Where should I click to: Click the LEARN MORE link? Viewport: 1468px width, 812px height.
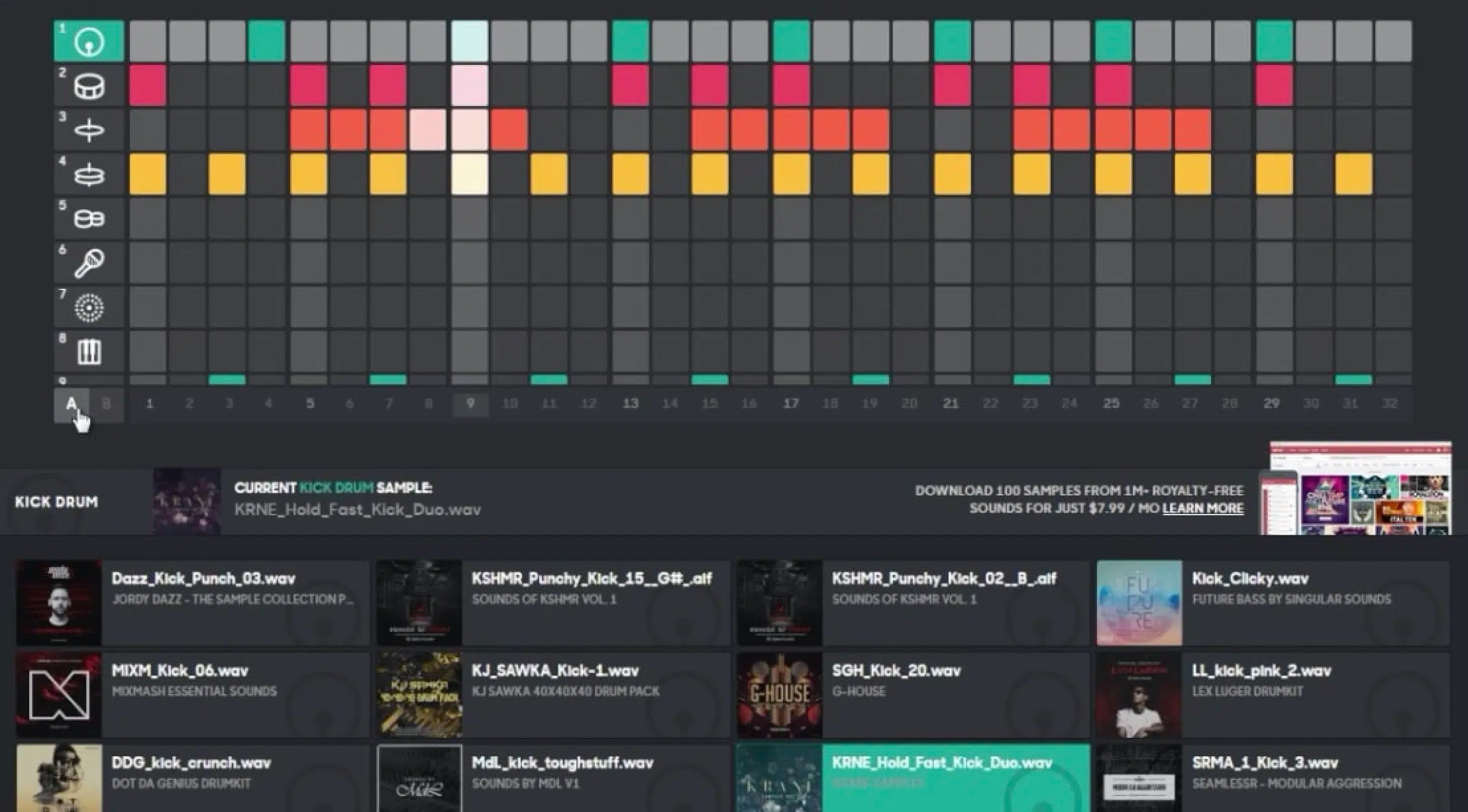tap(1202, 509)
